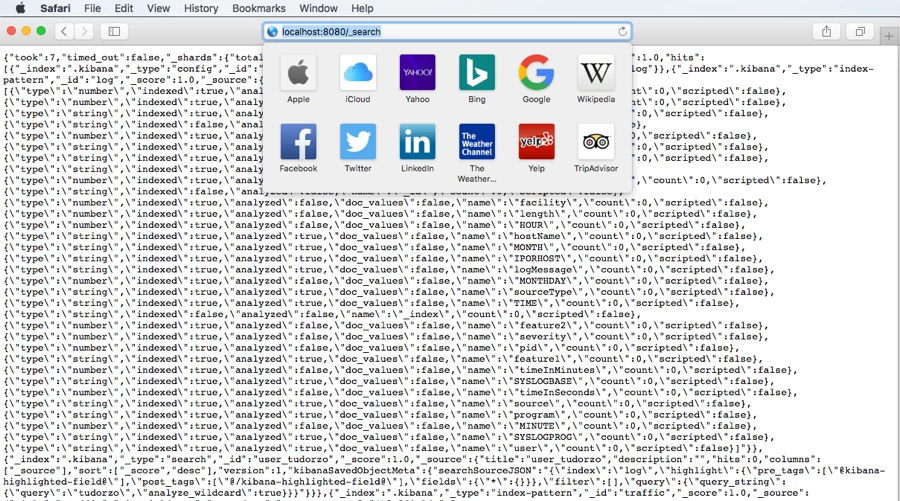
Task: Open the LinkedIn favorite tile
Action: [417, 142]
